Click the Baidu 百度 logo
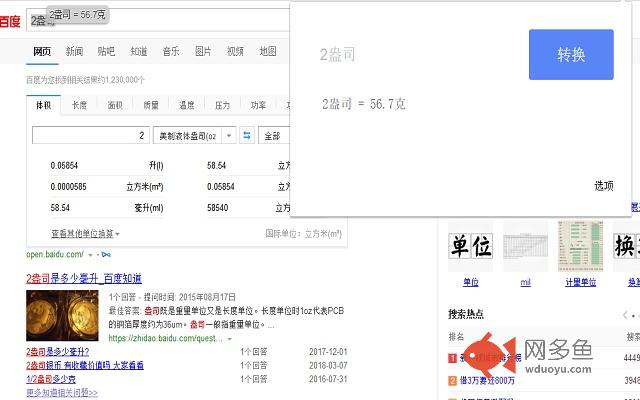 click(x=10, y=21)
